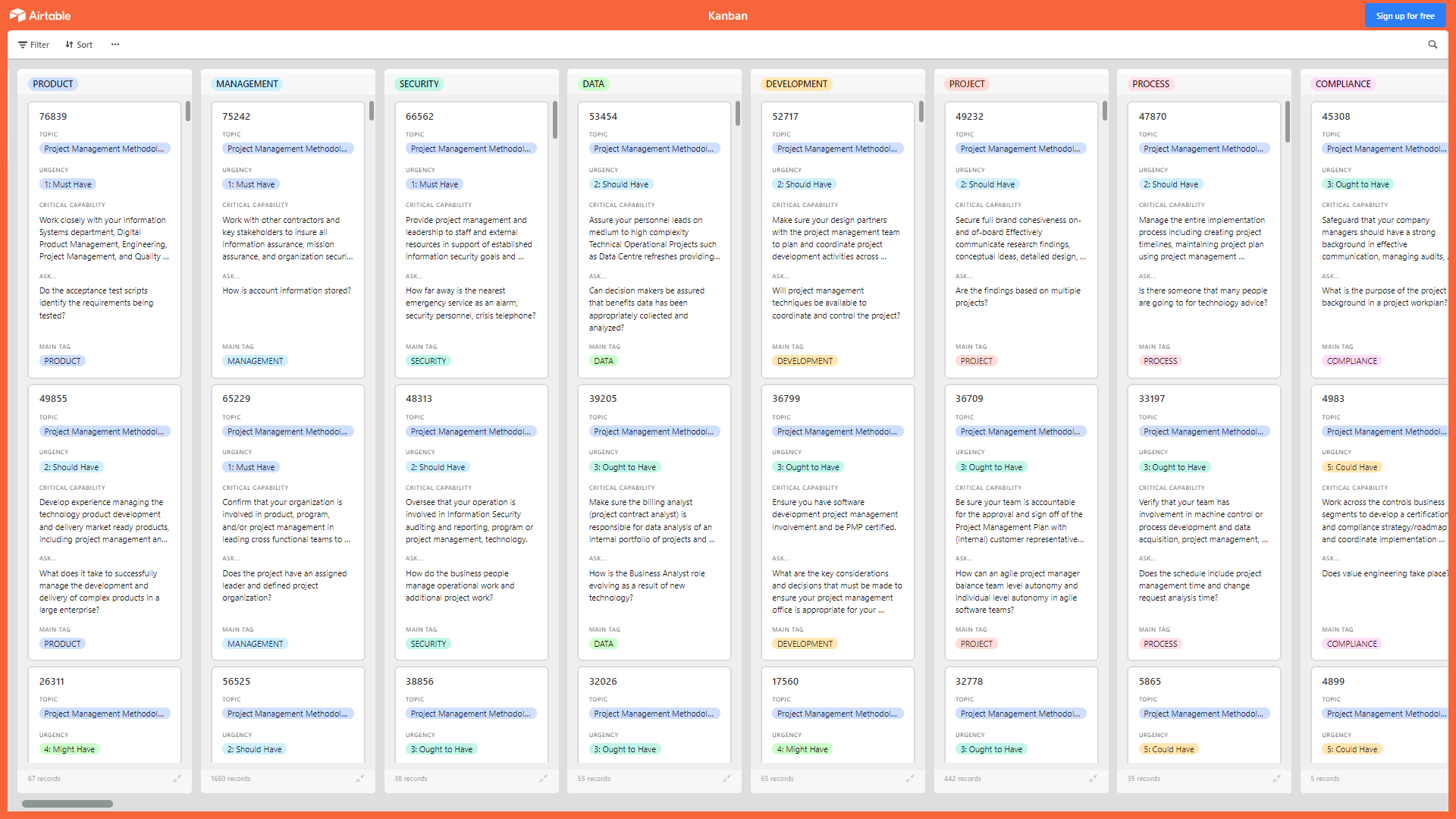Expand the DEVELOPMENT column fullscreen icon
Image resolution: width=1456 pixels, height=819 pixels.
[909, 778]
